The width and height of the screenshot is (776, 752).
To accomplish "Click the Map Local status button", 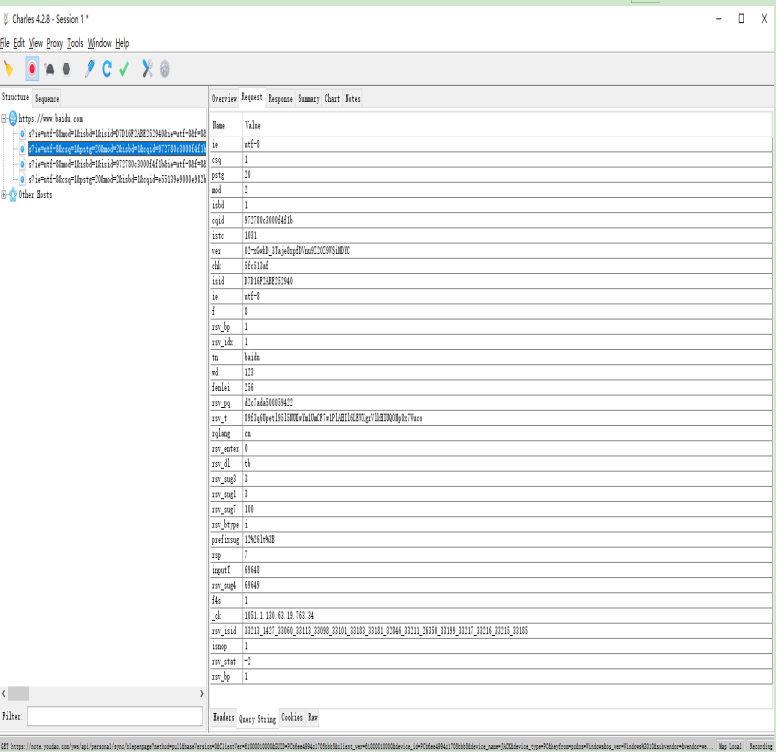I will click(x=730, y=746).
